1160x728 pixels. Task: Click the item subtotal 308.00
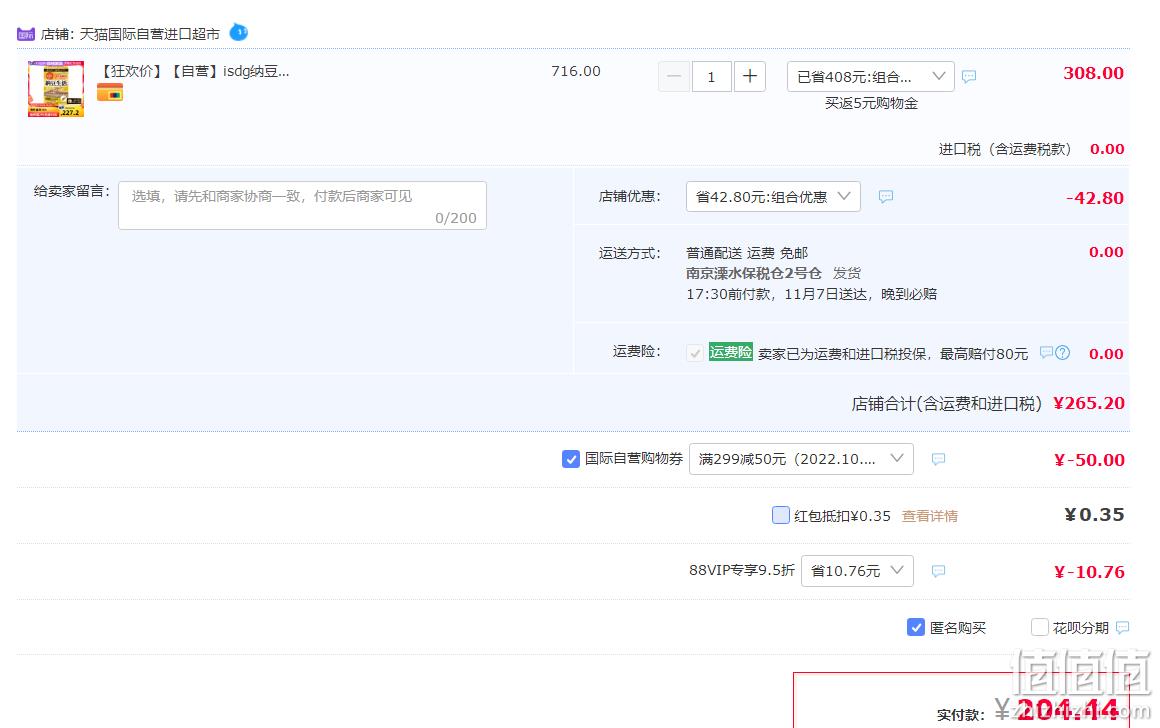pyautogui.click(x=1093, y=73)
